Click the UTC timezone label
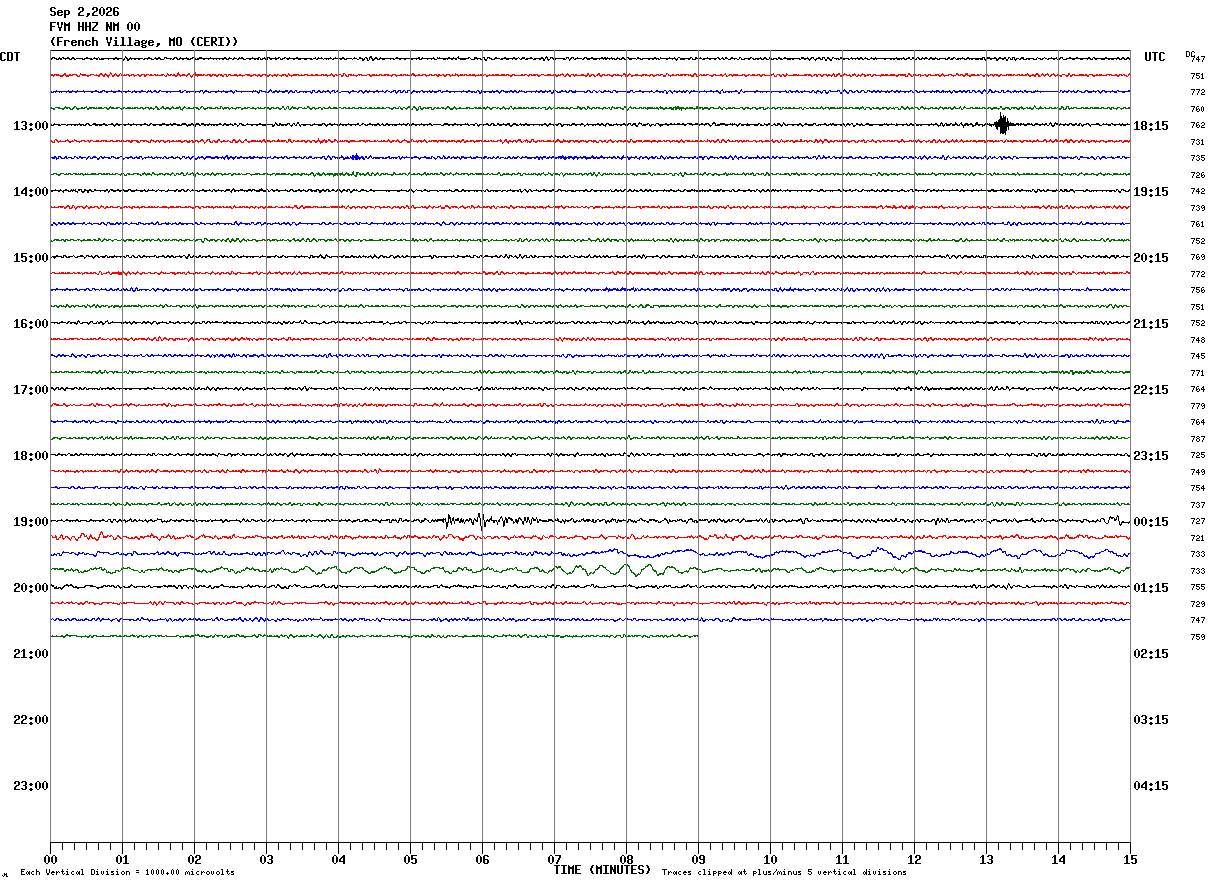 click(1155, 57)
